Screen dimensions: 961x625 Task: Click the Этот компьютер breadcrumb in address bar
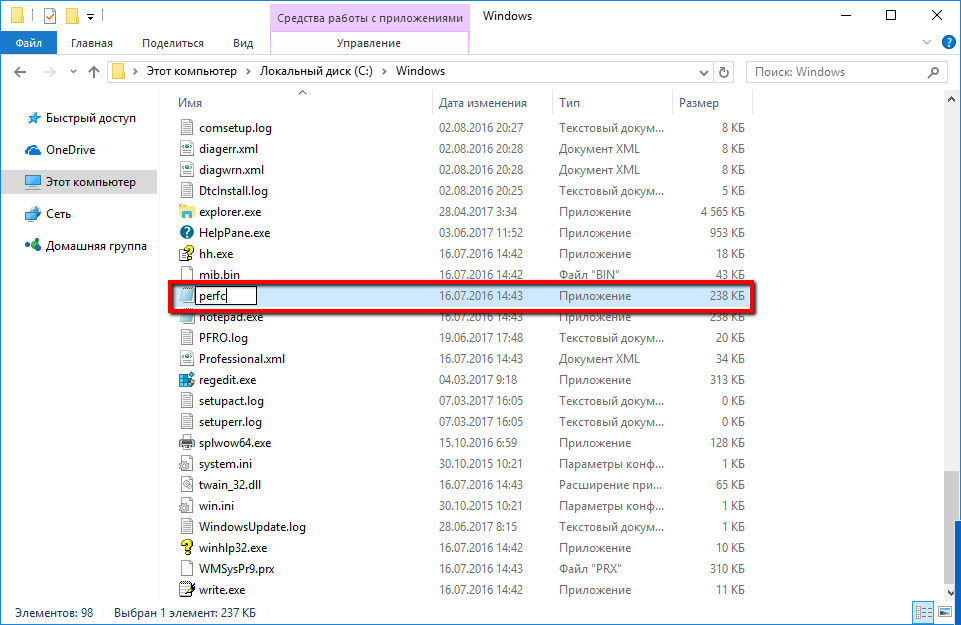click(x=191, y=71)
